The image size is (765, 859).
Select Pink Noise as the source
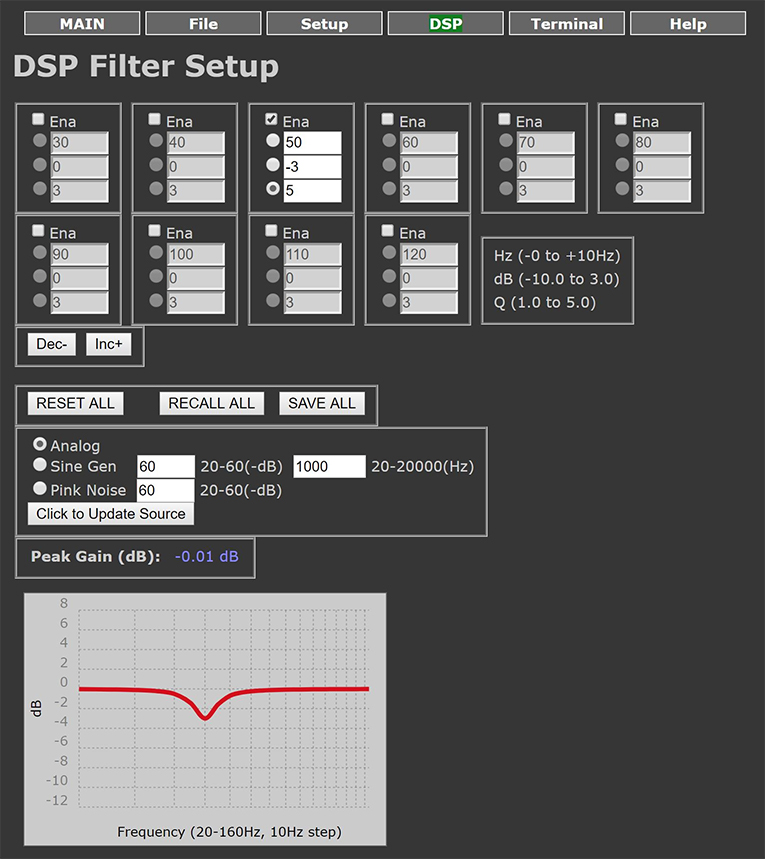point(40,489)
